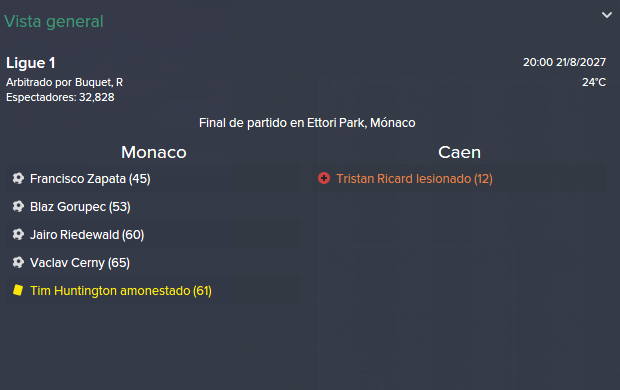
Task: Open the Monaco team name
Action: (x=154, y=152)
